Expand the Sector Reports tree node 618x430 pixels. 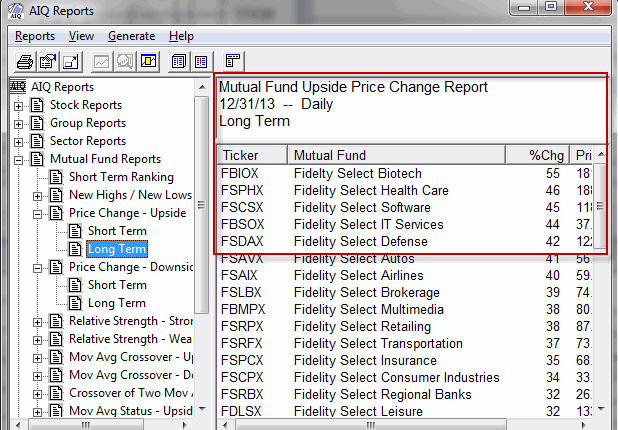tap(19, 142)
